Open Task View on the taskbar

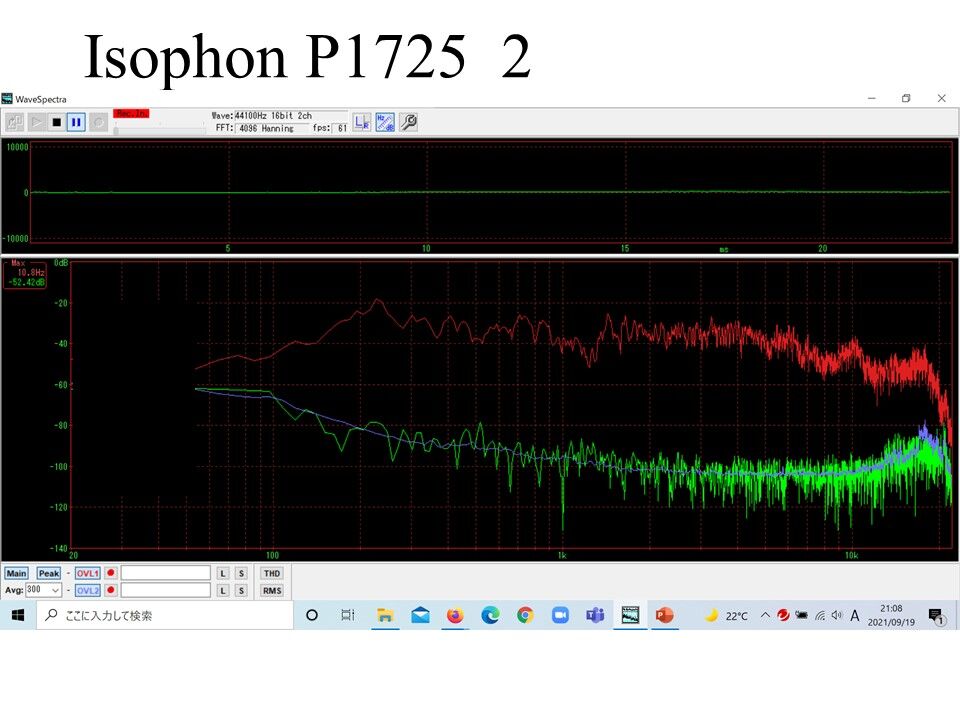pyautogui.click(x=348, y=615)
